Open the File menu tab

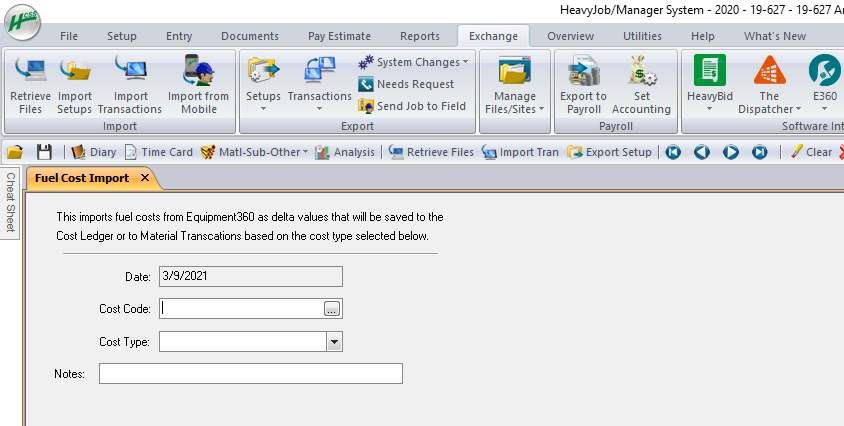[69, 36]
